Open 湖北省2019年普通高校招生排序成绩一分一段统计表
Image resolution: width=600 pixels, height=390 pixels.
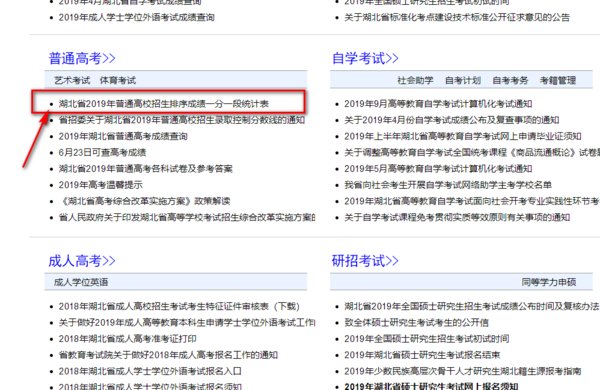point(164,104)
